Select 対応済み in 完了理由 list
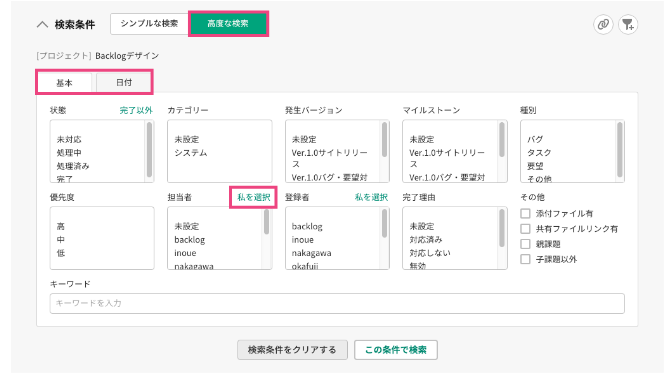Image resolution: width=664 pixels, height=373 pixels. point(426,240)
